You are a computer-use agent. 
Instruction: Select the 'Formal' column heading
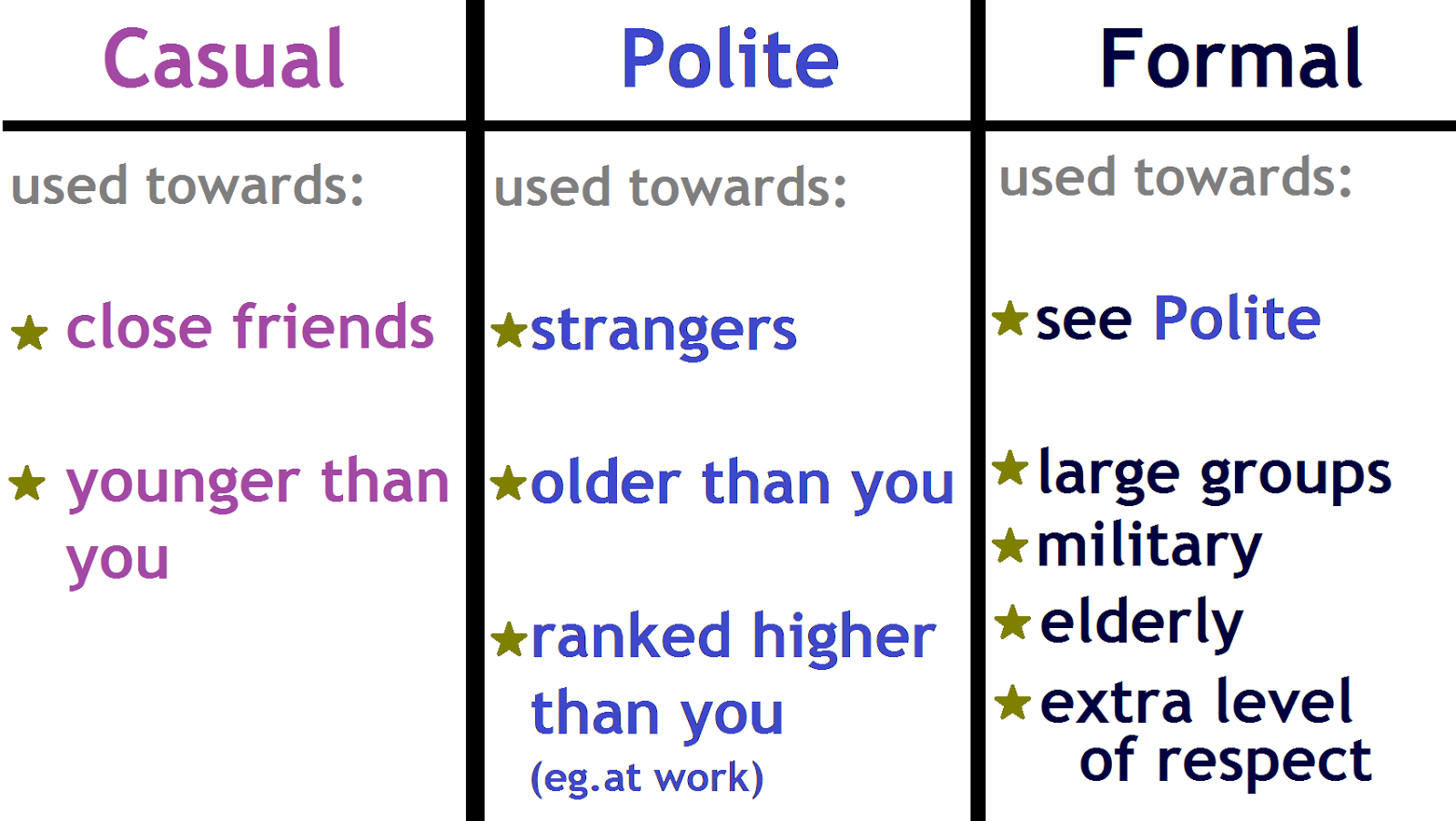(x=1230, y=60)
